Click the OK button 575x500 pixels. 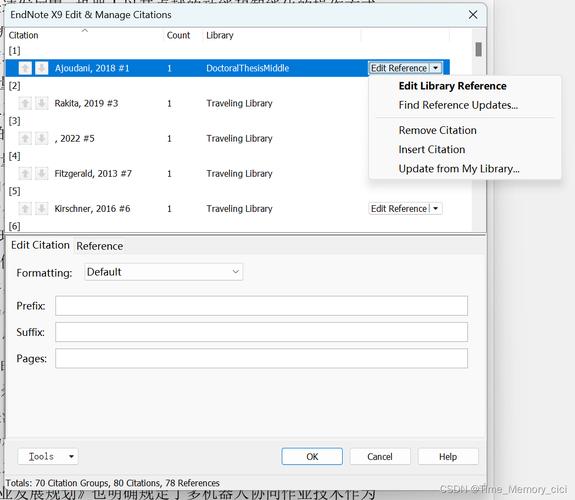(312, 456)
